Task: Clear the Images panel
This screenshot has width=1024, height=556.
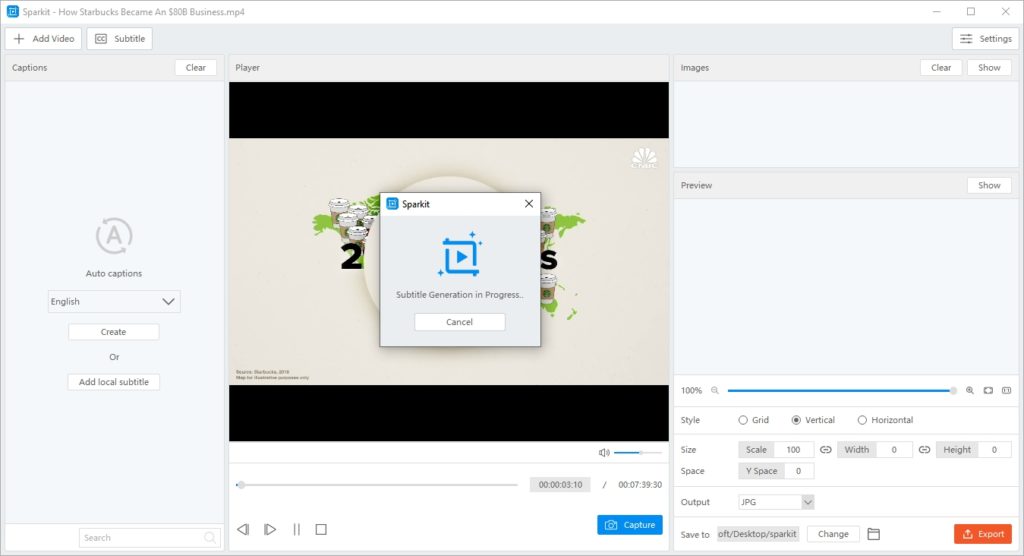Action: coord(940,67)
